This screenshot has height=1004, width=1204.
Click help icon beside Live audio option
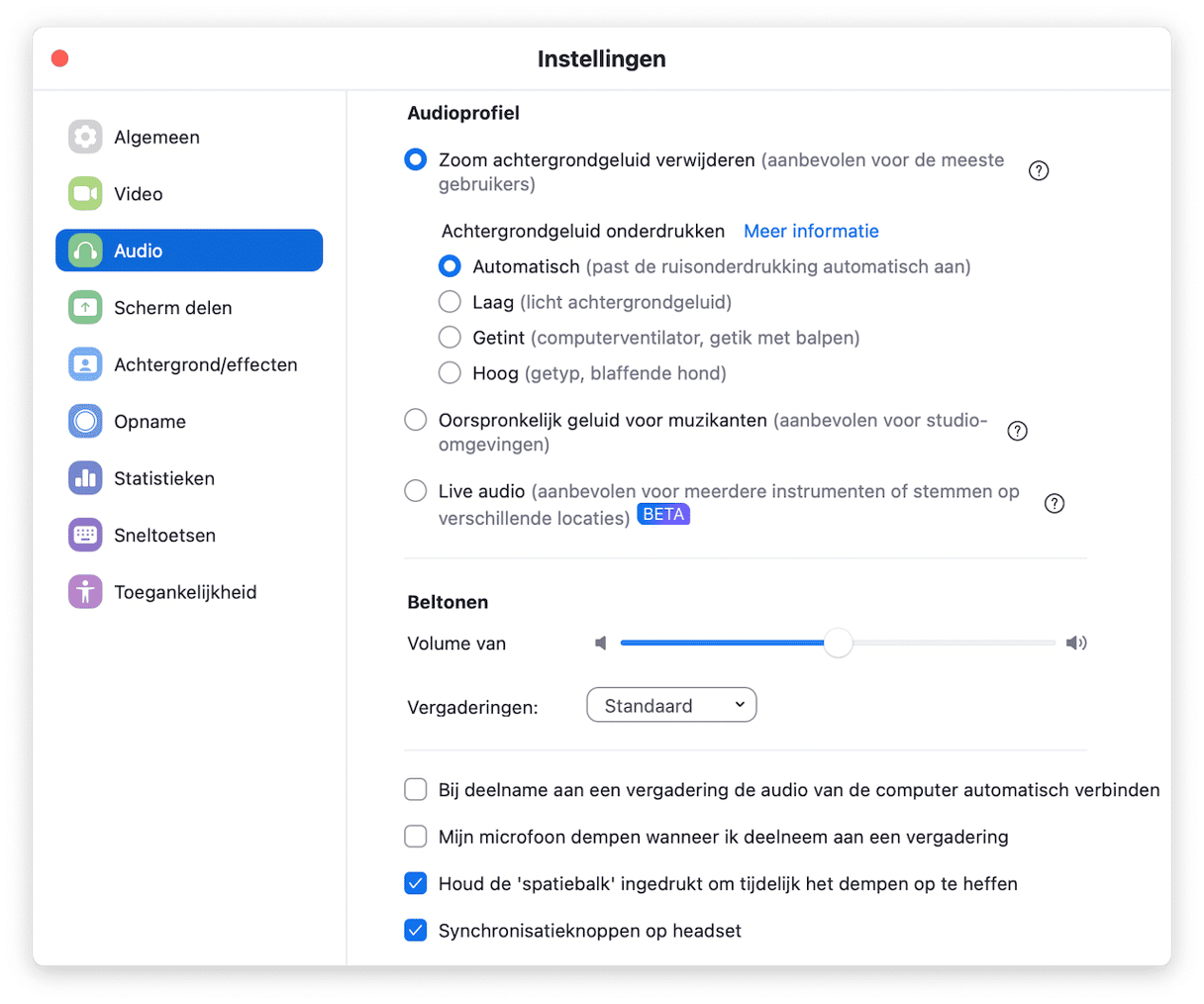tap(1054, 503)
